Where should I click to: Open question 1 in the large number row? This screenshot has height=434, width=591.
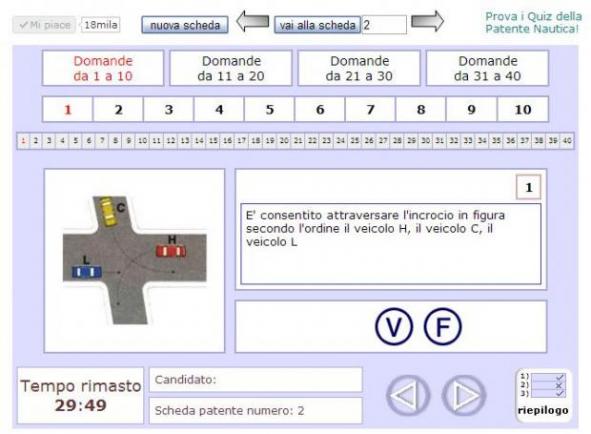(x=68, y=109)
